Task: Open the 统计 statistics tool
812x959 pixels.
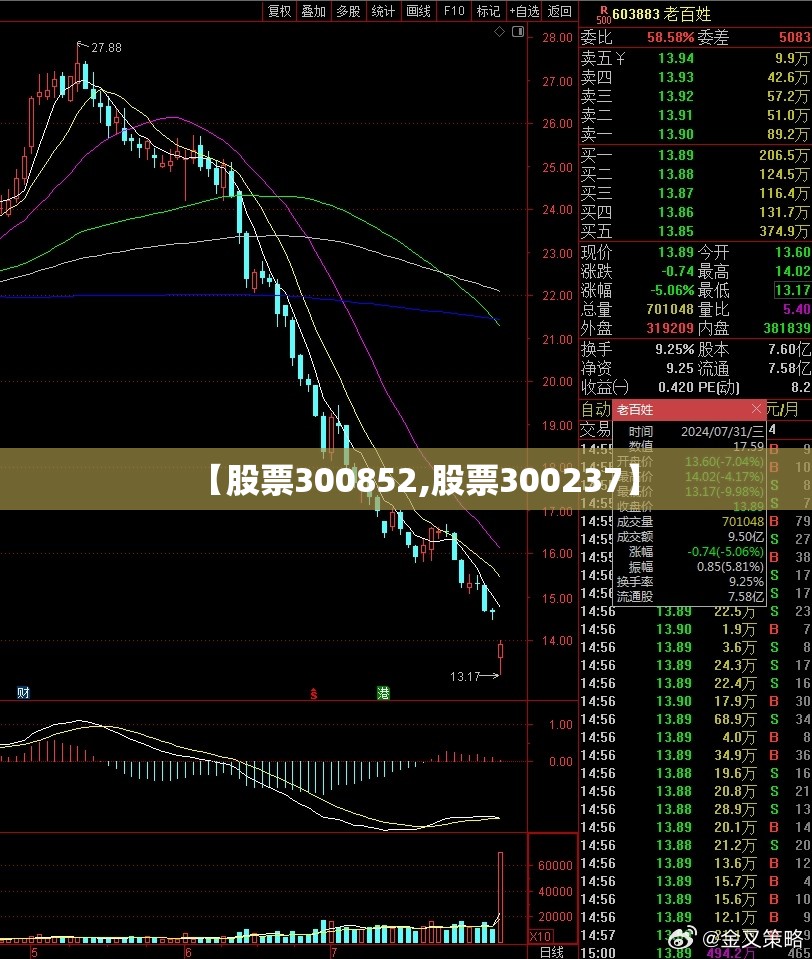Action: click(x=383, y=11)
